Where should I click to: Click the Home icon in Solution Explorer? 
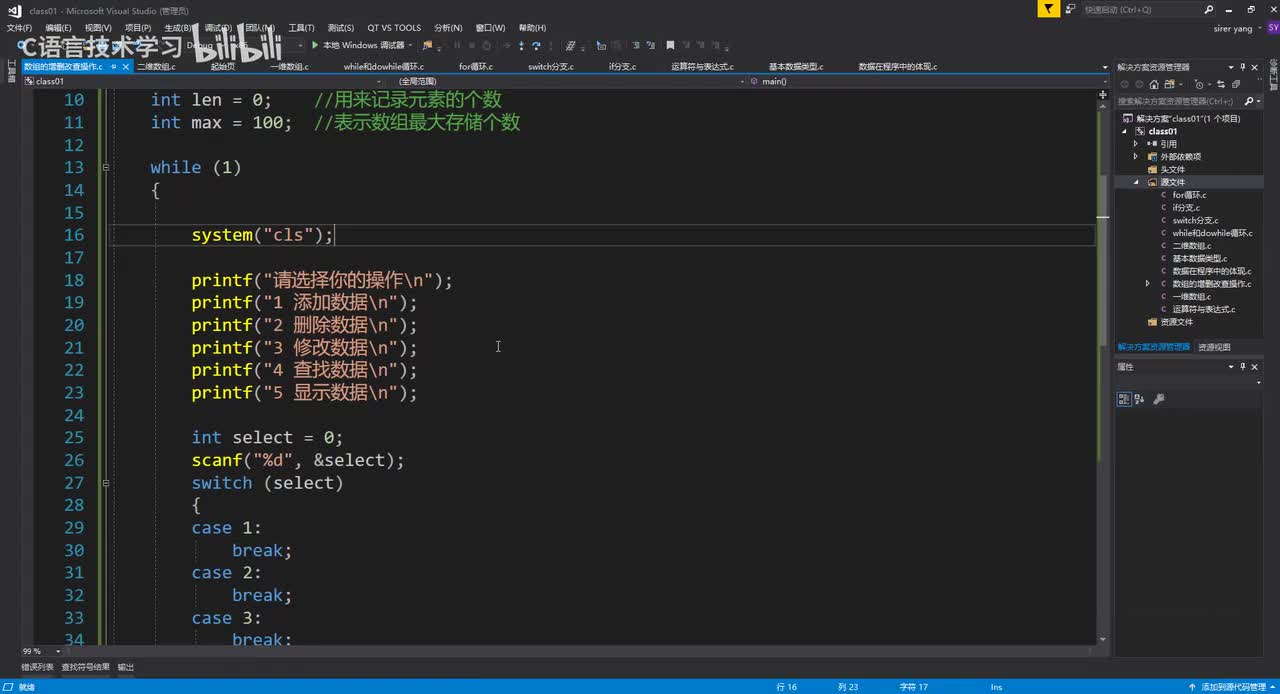pyautogui.click(x=1154, y=85)
